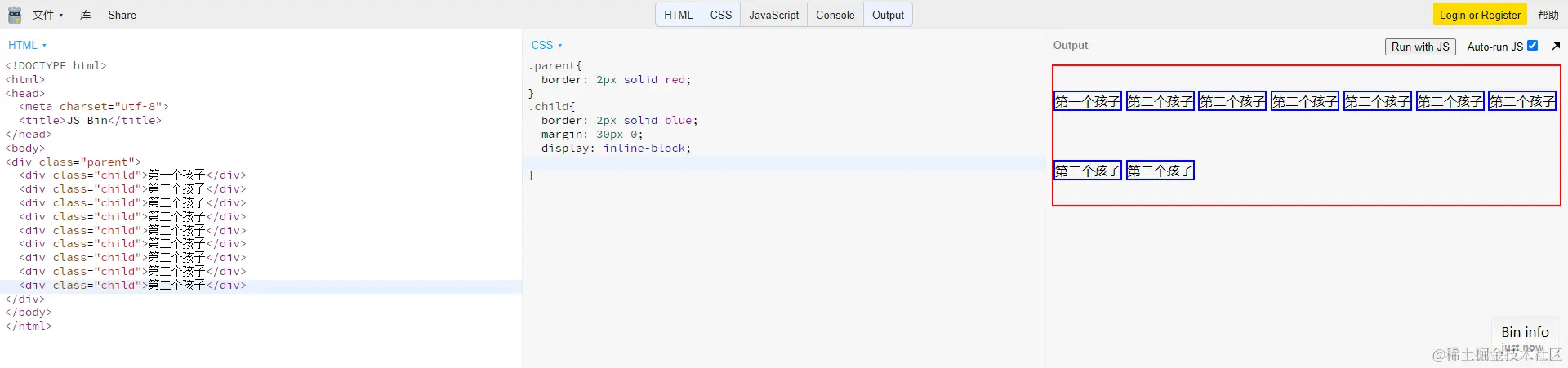Open the 帮助 help menu
The image size is (1568, 368).
coord(1548,15)
